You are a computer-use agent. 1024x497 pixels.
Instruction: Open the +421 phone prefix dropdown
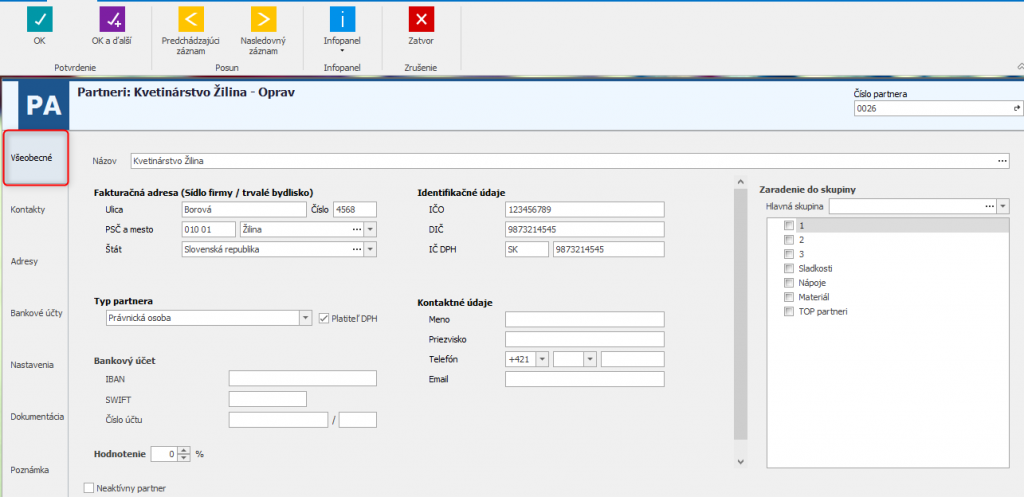pos(541,359)
